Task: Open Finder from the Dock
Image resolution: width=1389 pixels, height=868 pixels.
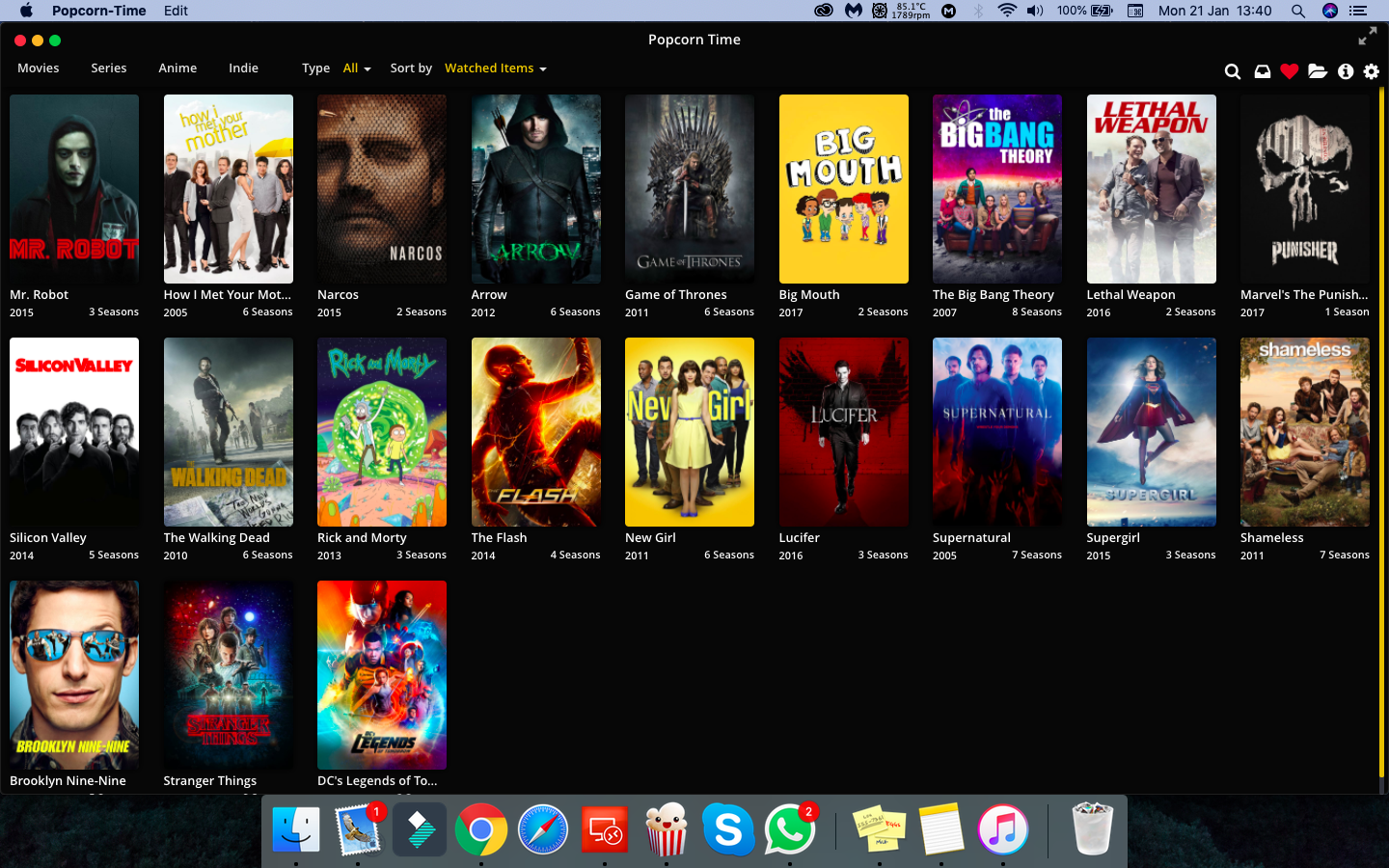Action: click(x=296, y=829)
